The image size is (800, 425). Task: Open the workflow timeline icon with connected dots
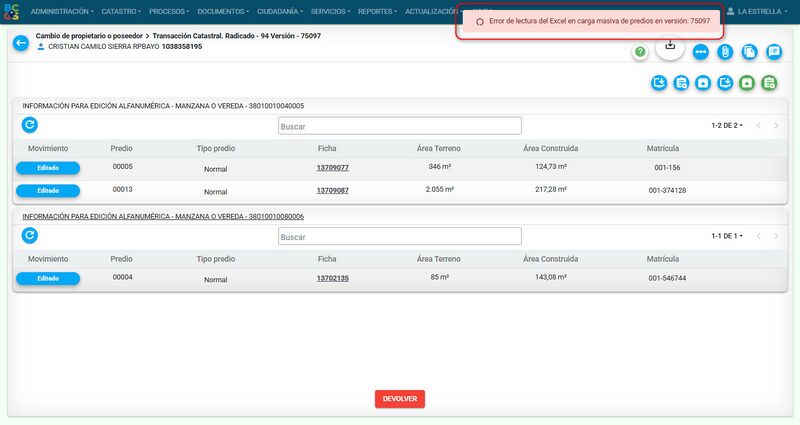(x=701, y=52)
